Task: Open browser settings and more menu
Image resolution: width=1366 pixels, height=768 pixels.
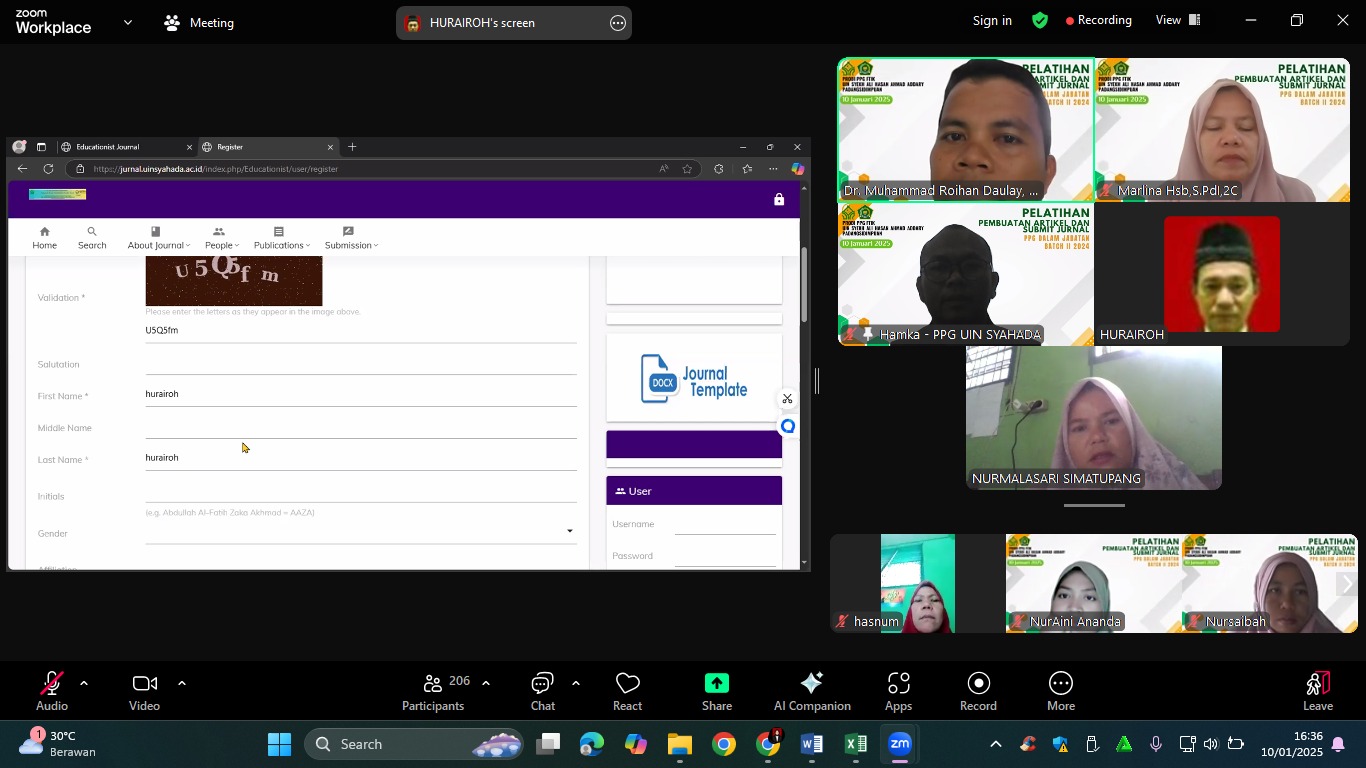Action: (773, 169)
